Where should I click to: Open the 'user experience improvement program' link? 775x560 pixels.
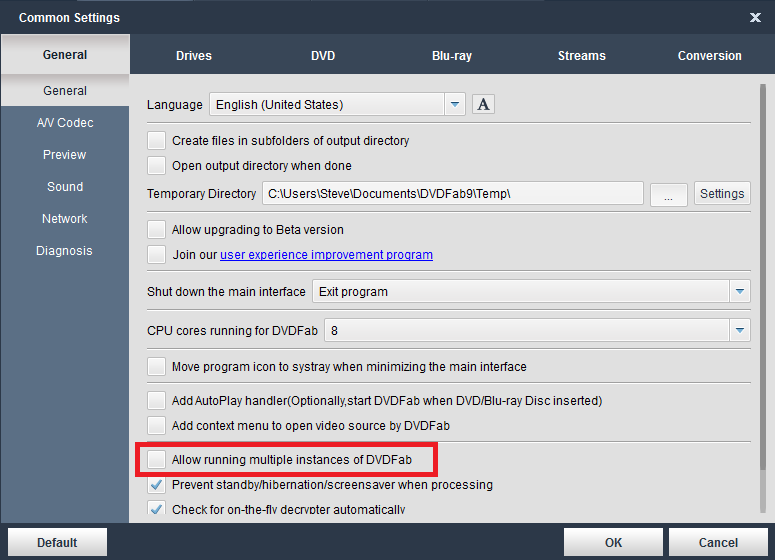326,255
